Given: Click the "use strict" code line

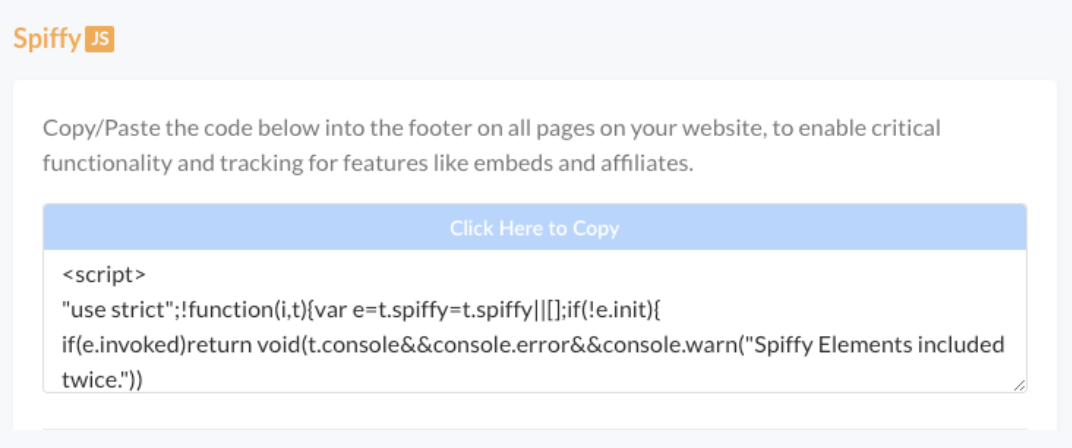Looking at the screenshot, I should click(360, 310).
